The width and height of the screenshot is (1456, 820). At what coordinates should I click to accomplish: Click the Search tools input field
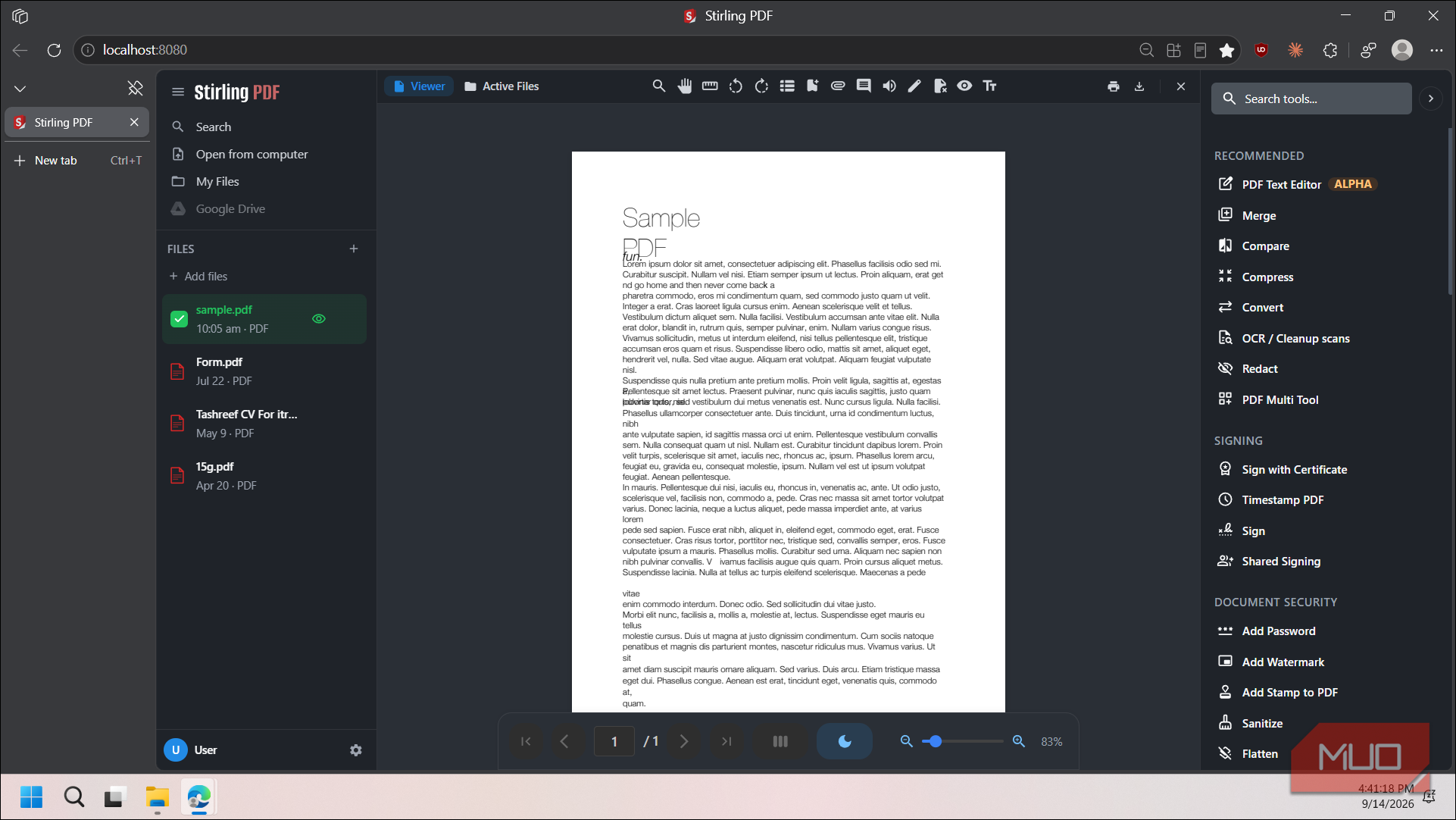click(1312, 99)
